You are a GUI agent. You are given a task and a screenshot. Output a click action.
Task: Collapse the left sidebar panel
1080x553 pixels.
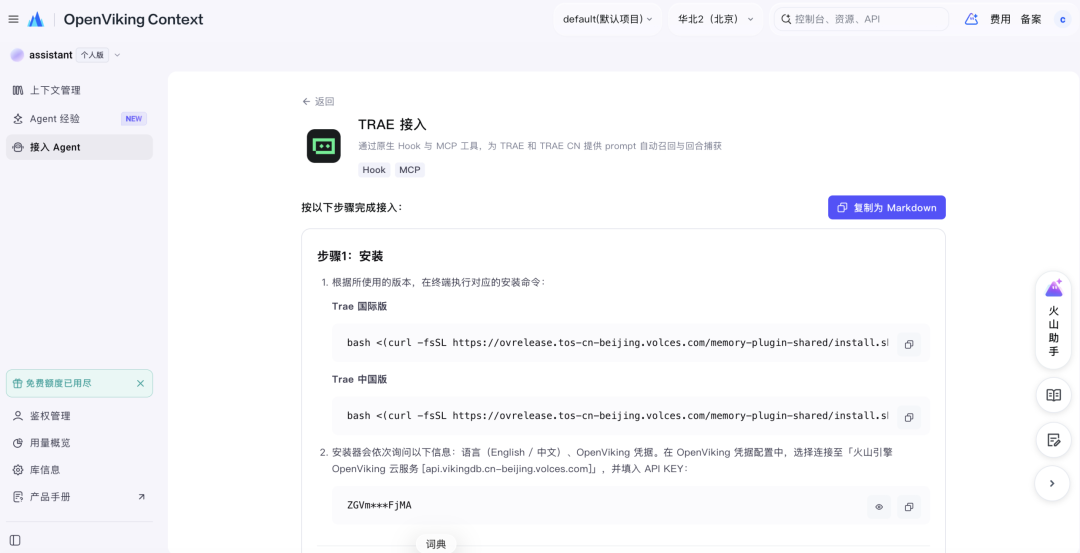(15, 540)
